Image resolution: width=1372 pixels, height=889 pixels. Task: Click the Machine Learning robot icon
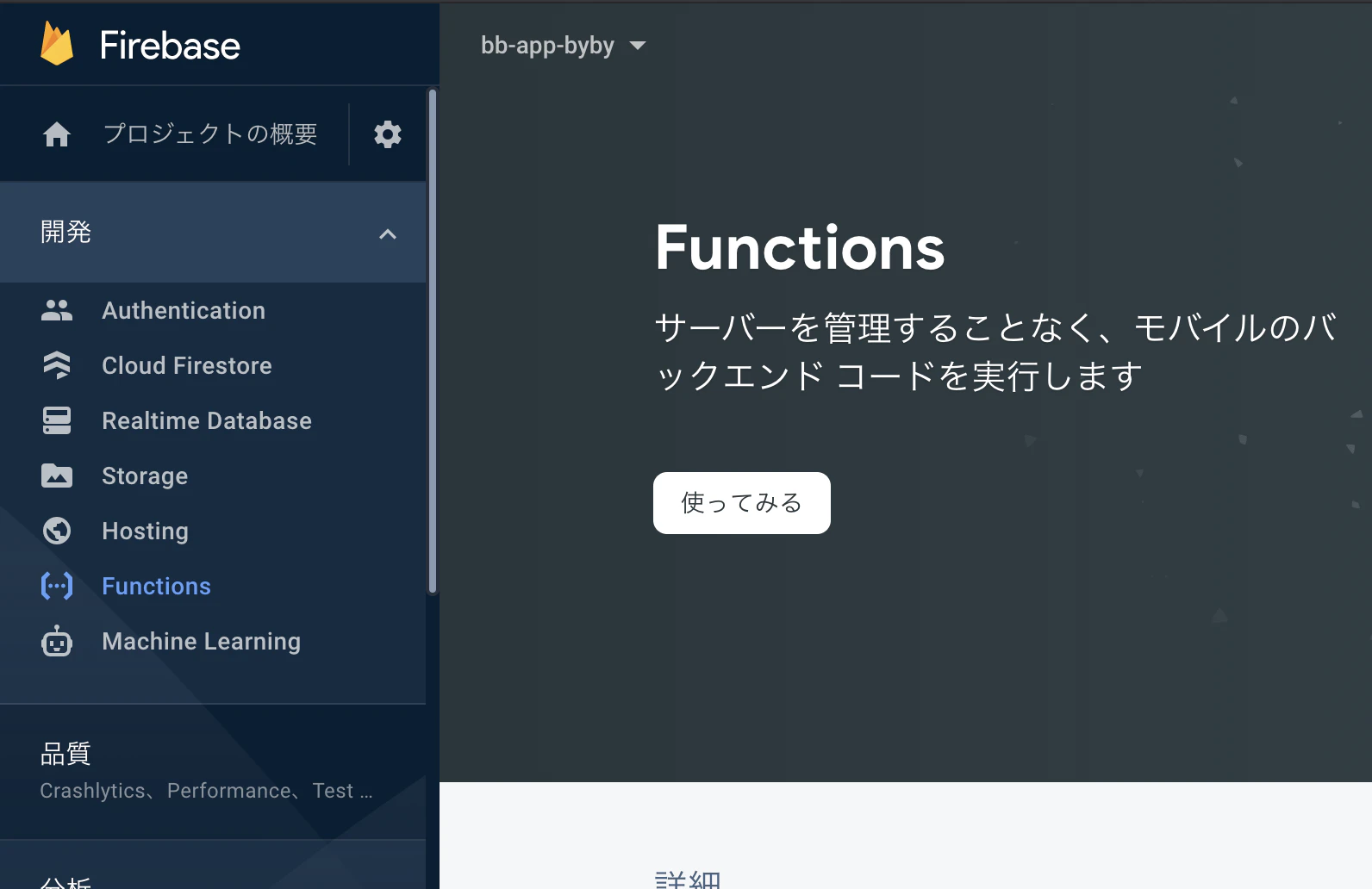(x=57, y=641)
